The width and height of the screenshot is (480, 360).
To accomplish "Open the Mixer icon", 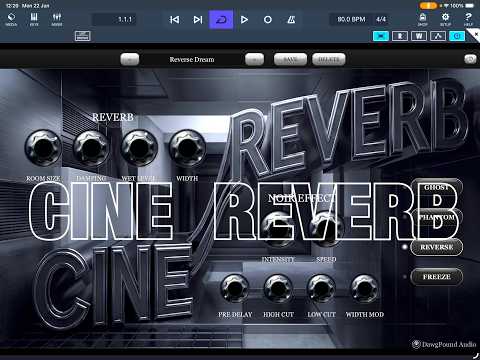I will [57, 19].
